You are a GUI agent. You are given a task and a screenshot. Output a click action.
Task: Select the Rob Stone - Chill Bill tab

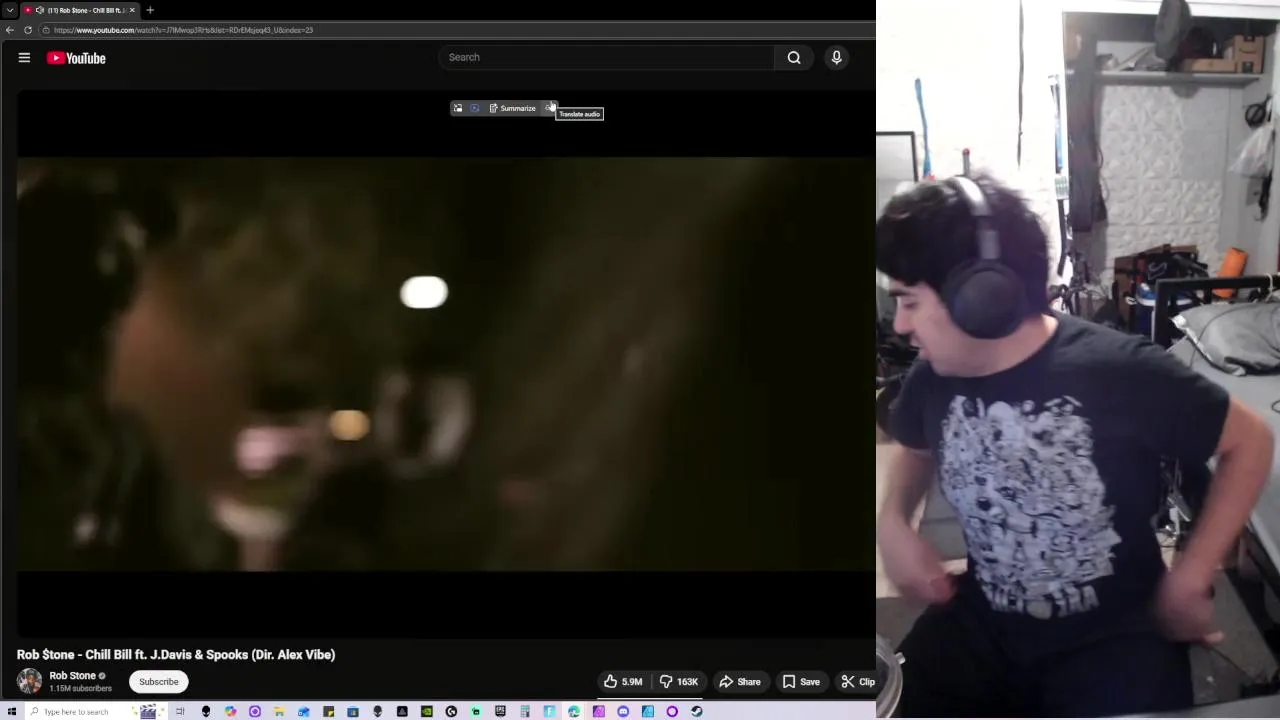(x=80, y=10)
